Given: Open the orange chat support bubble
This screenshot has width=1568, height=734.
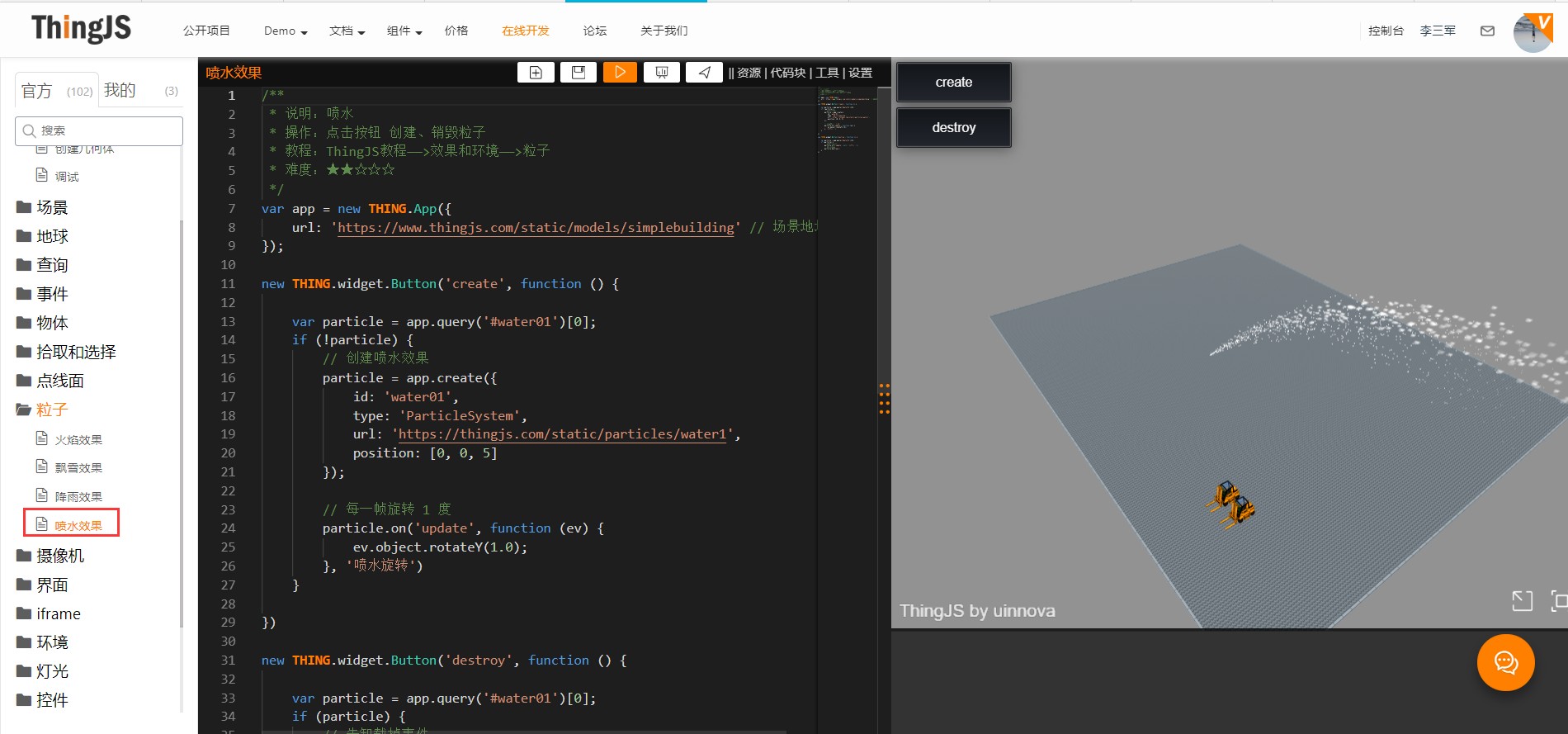Looking at the screenshot, I should pos(1505,662).
